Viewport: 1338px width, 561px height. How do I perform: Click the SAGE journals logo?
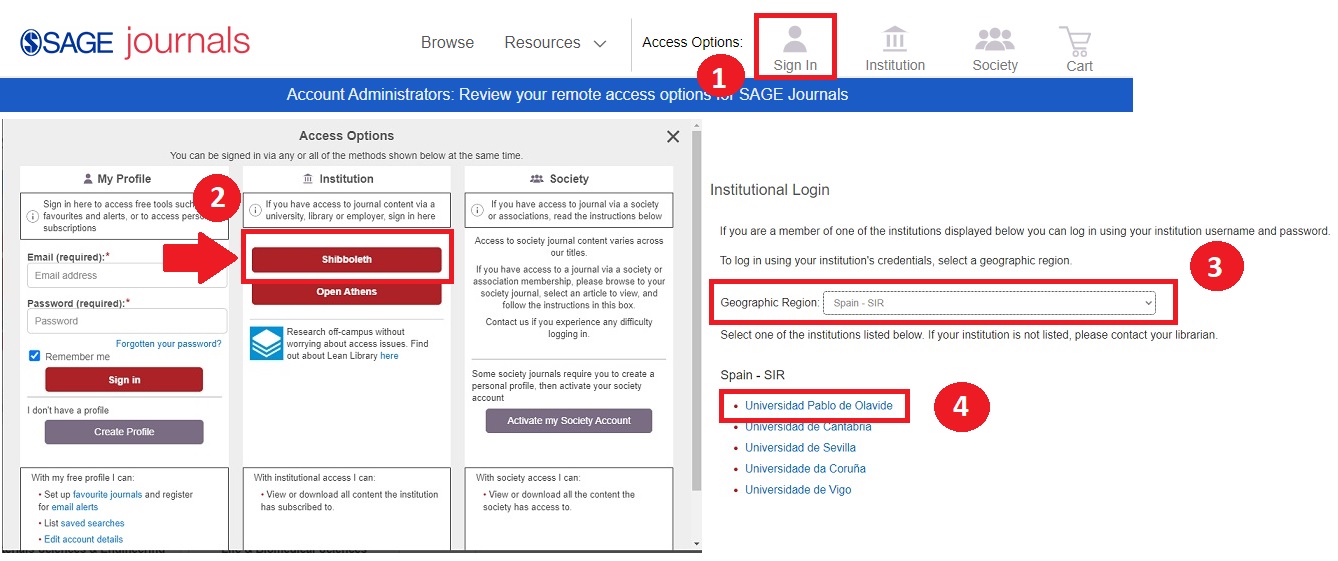coord(135,42)
